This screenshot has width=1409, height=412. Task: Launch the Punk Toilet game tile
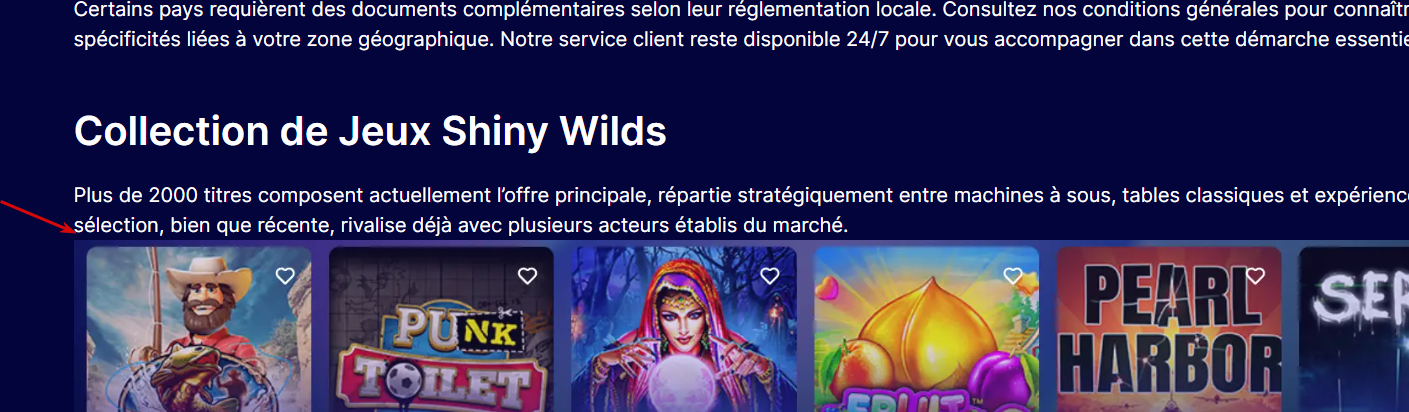[441, 329]
